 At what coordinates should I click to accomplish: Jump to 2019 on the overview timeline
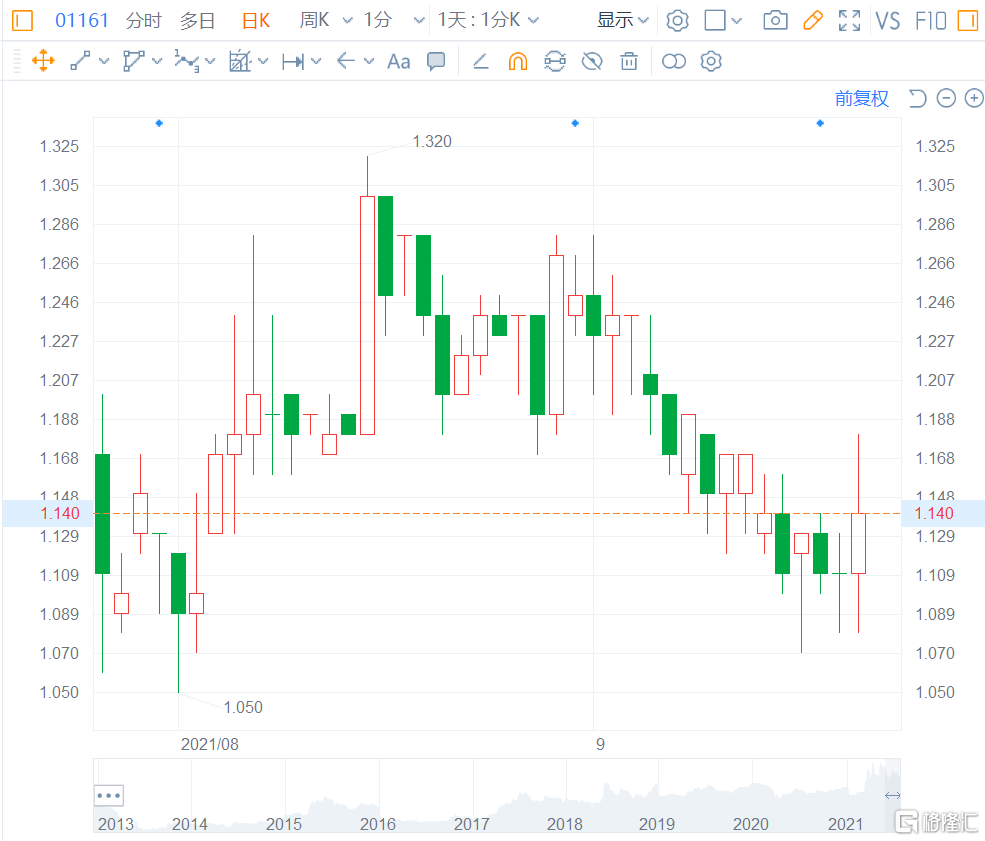point(656,824)
